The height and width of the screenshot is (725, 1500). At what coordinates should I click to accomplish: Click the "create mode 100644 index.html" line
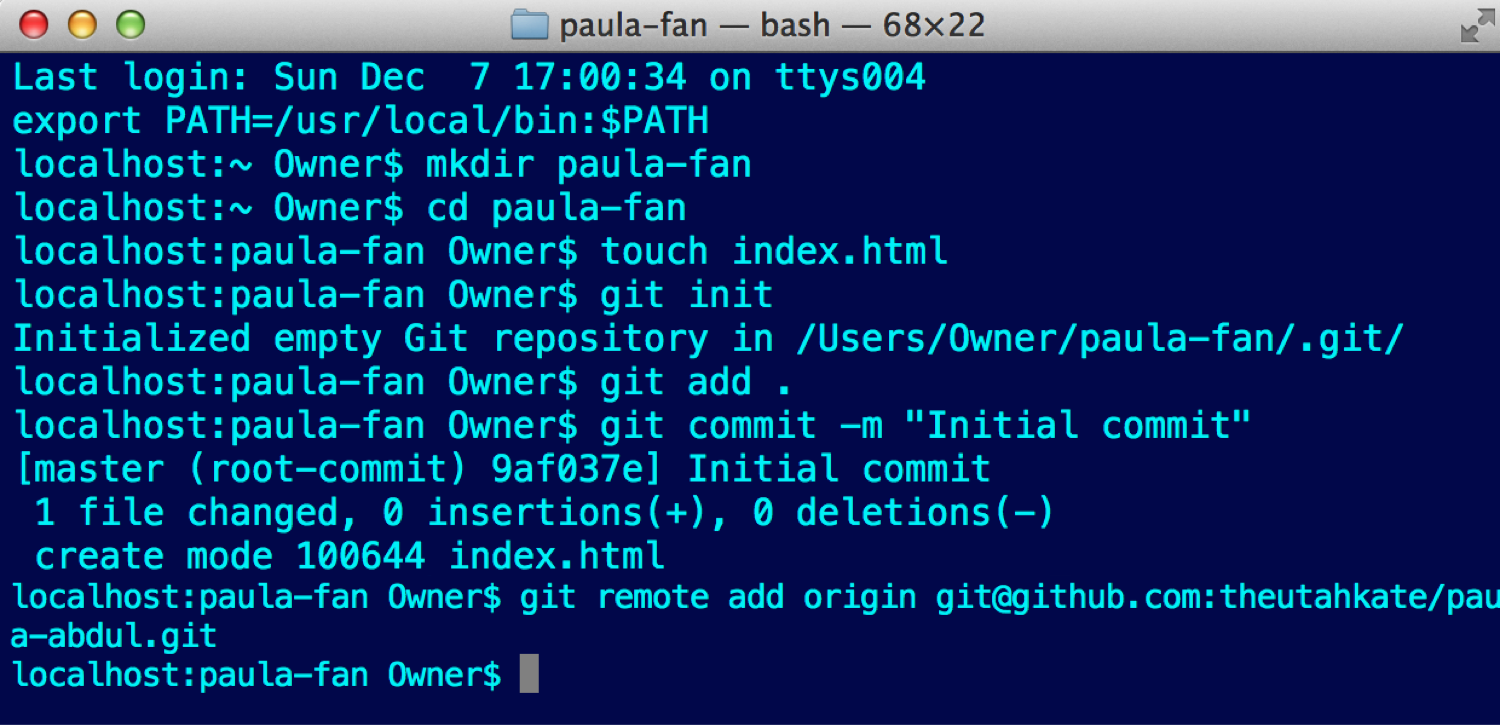pos(350,556)
